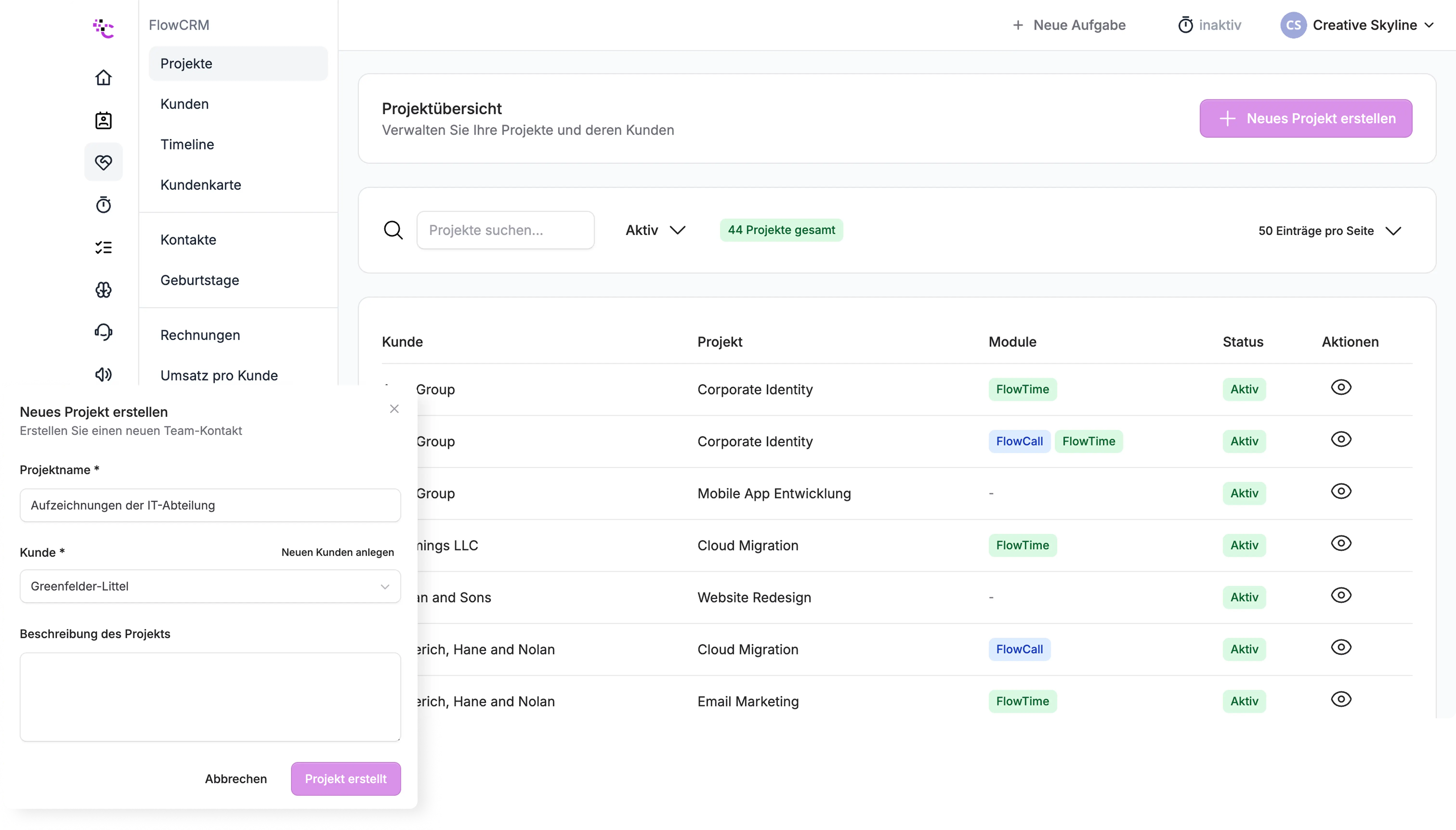This screenshot has width=1456, height=830.
Task: Click the Neues Projekt erstellen button
Action: pyautogui.click(x=1305, y=118)
